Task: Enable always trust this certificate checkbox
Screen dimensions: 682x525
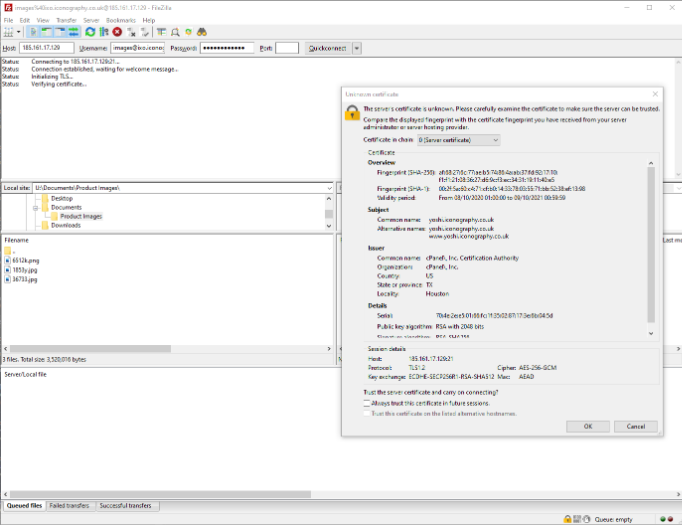Action: pyautogui.click(x=367, y=403)
